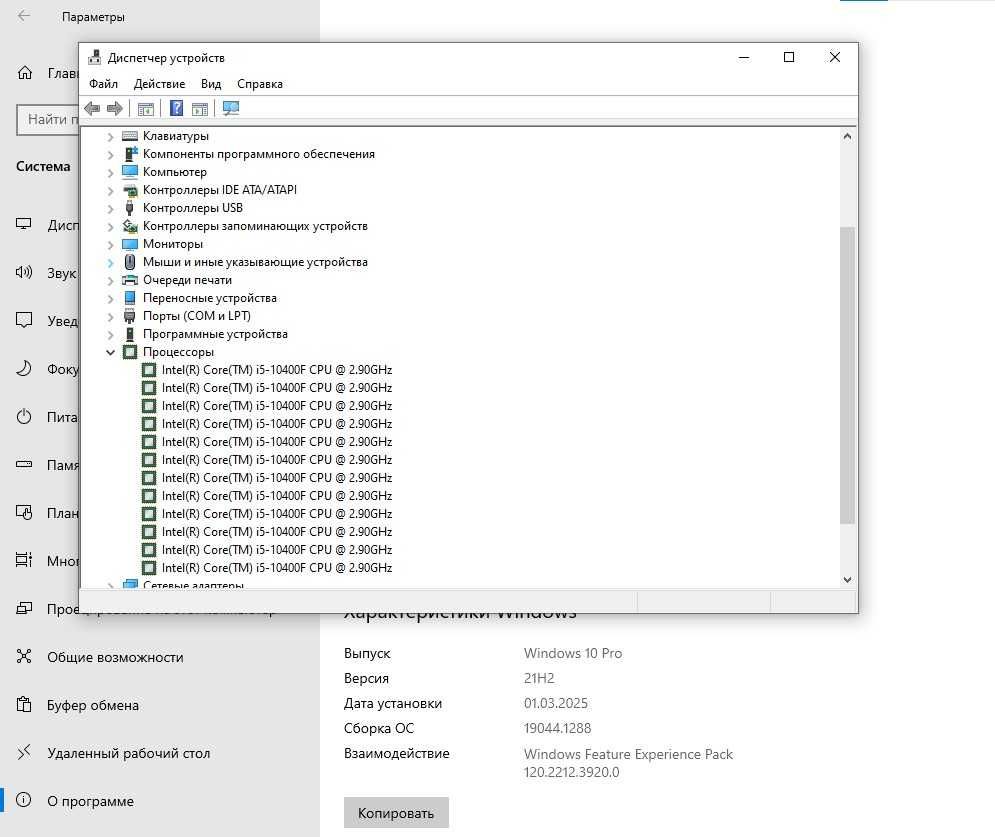
Task: Open Help via the question mark toolbar icon
Action: click(x=176, y=109)
